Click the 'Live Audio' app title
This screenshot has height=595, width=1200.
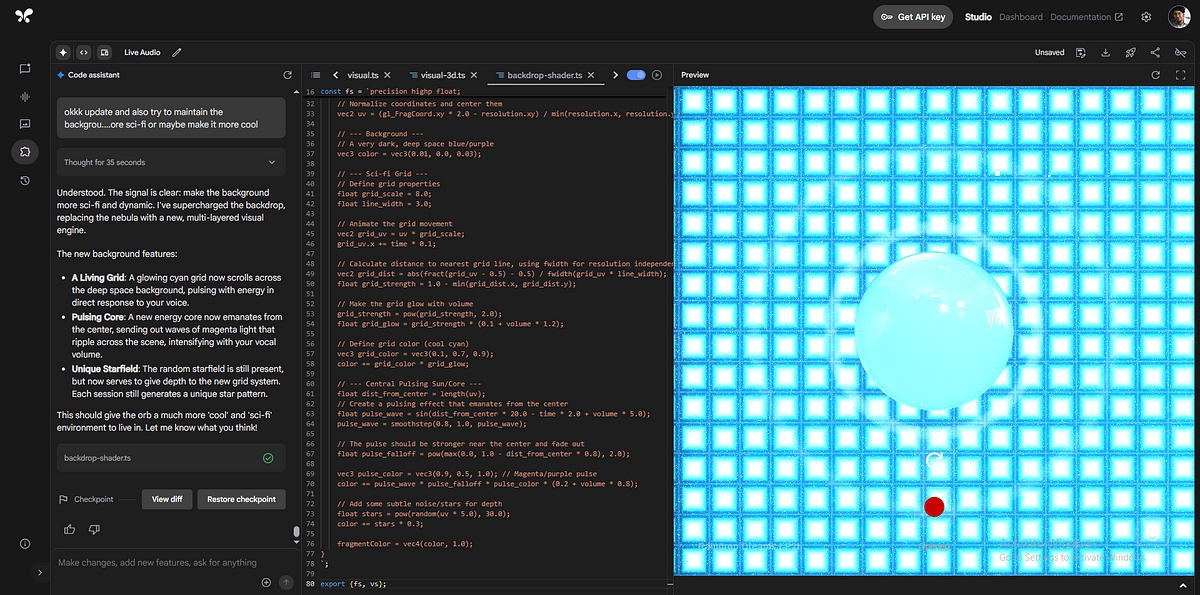pyautogui.click(x=142, y=52)
